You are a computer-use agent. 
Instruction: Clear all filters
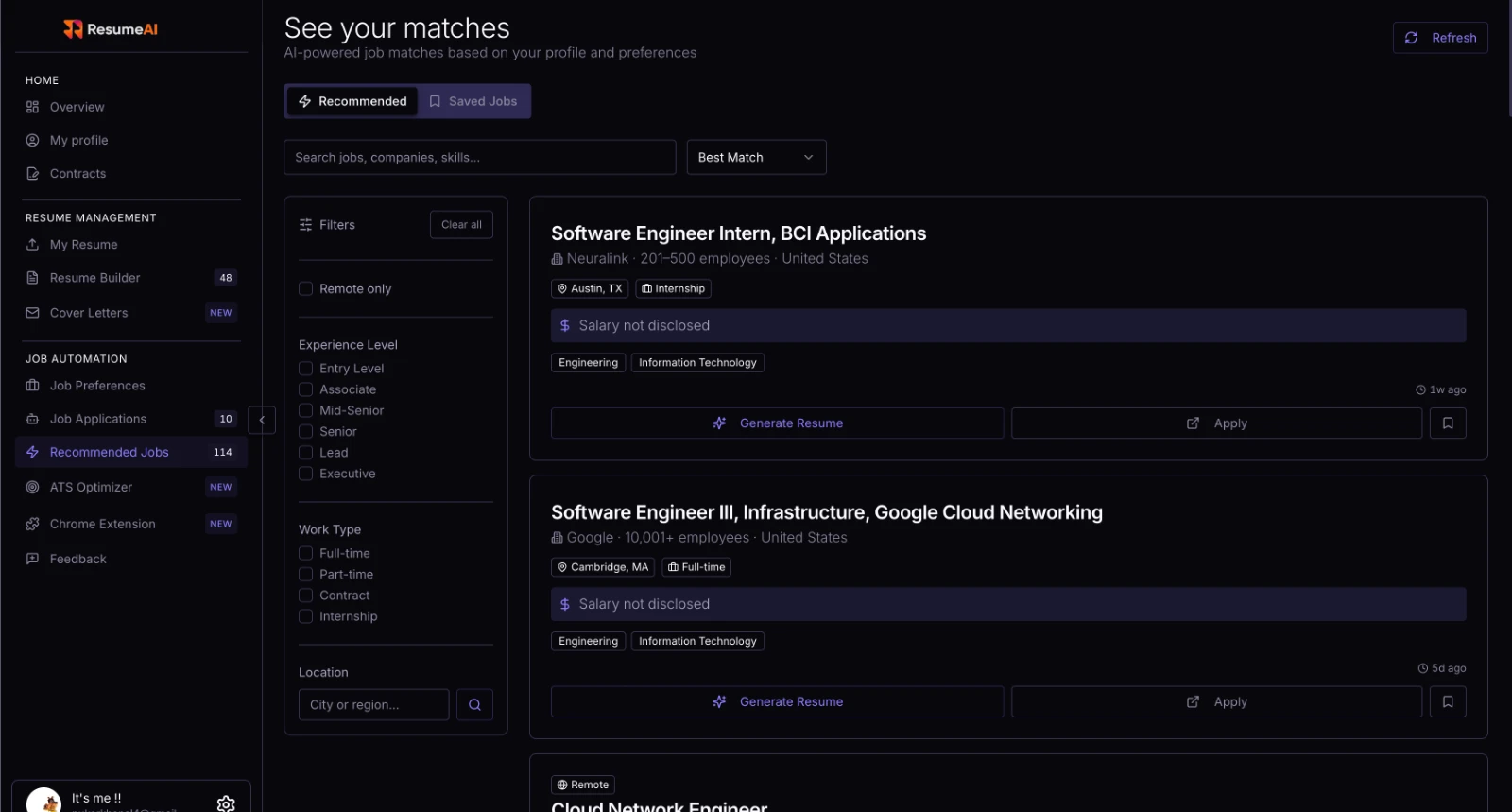(x=461, y=225)
